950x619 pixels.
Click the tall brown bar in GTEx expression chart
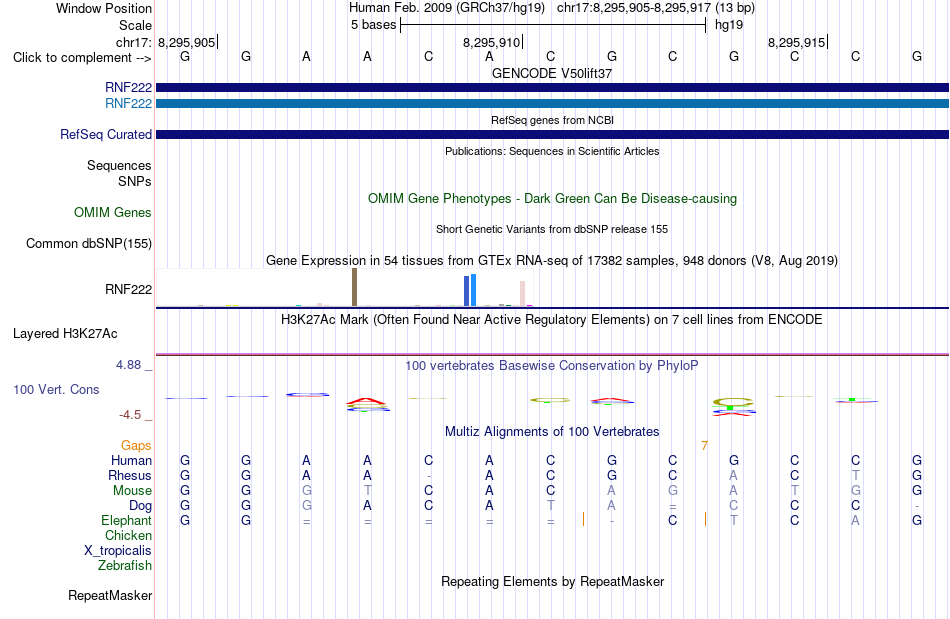354,287
